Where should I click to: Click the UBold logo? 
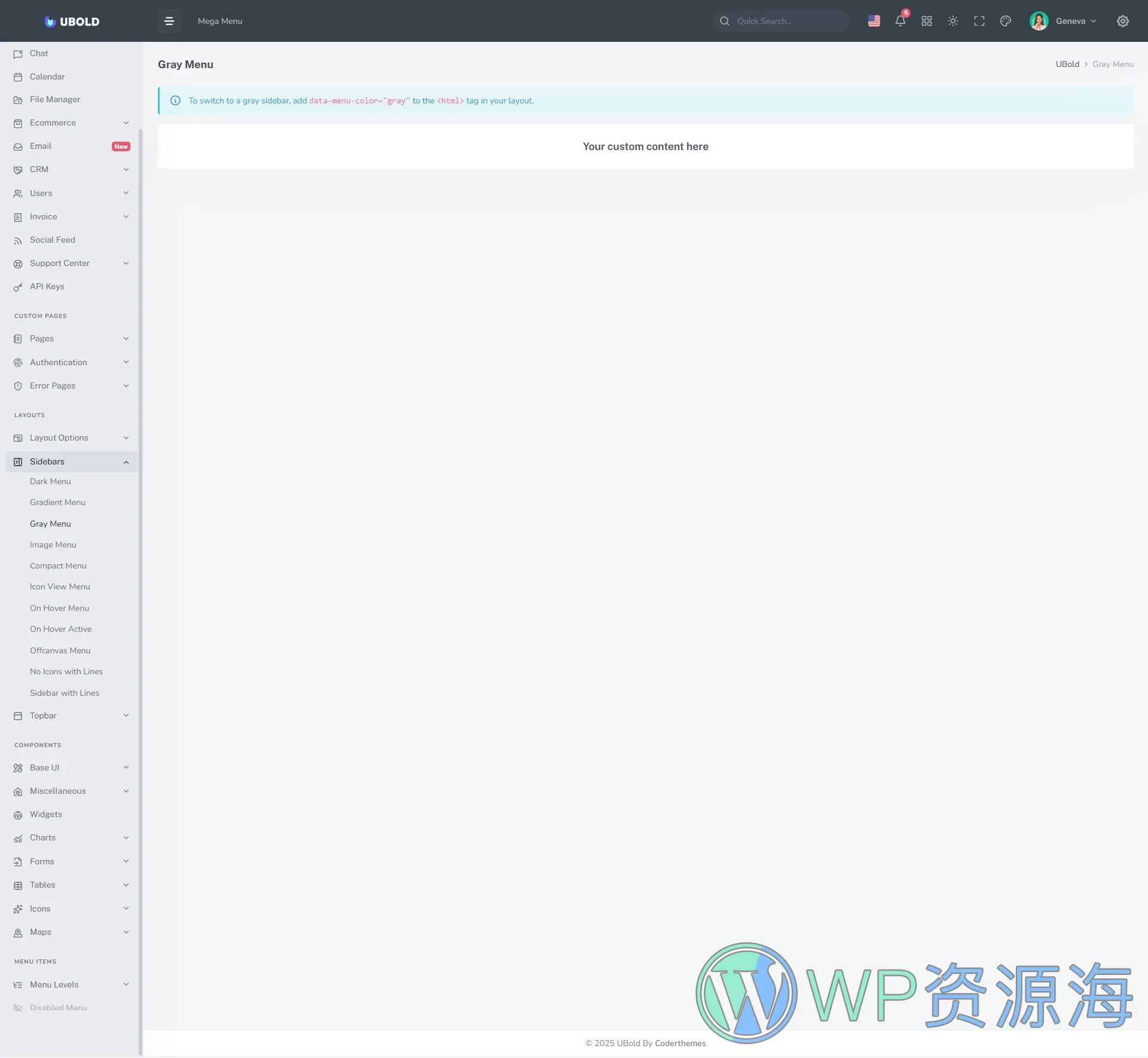click(x=72, y=22)
